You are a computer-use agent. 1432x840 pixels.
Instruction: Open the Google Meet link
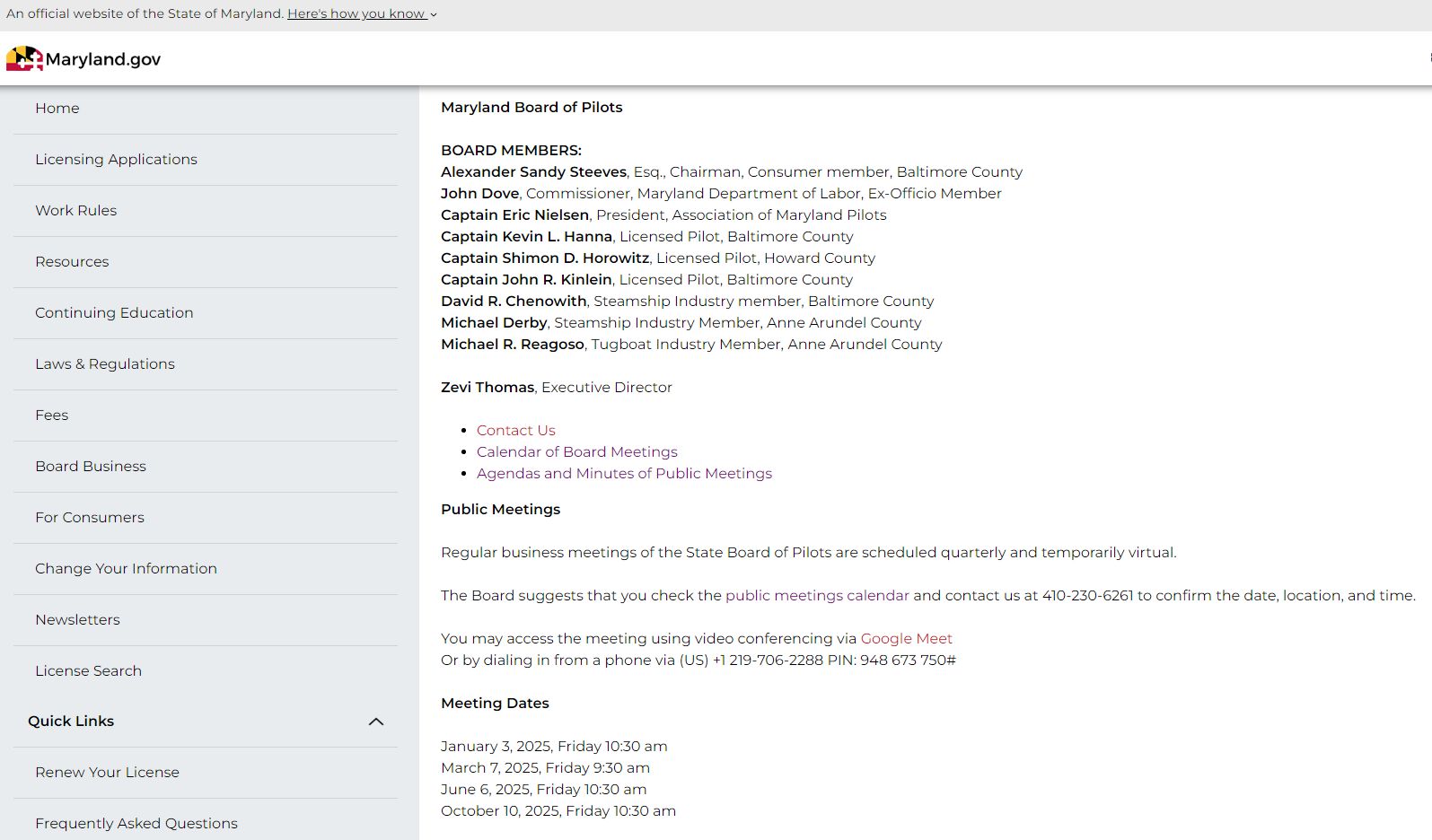point(907,639)
